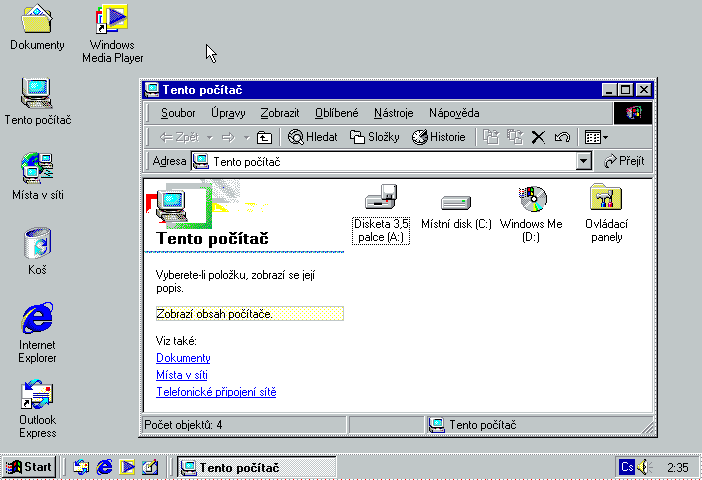702x480 pixels.
Task: Click the Copy To toolbar icon
Action: [x=515, y=137]
